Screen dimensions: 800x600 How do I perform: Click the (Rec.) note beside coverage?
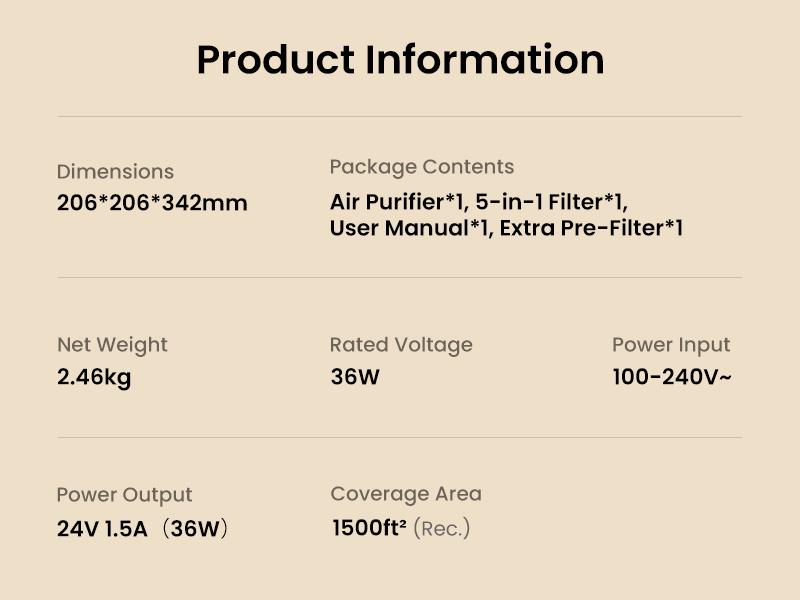coord(441,528)
